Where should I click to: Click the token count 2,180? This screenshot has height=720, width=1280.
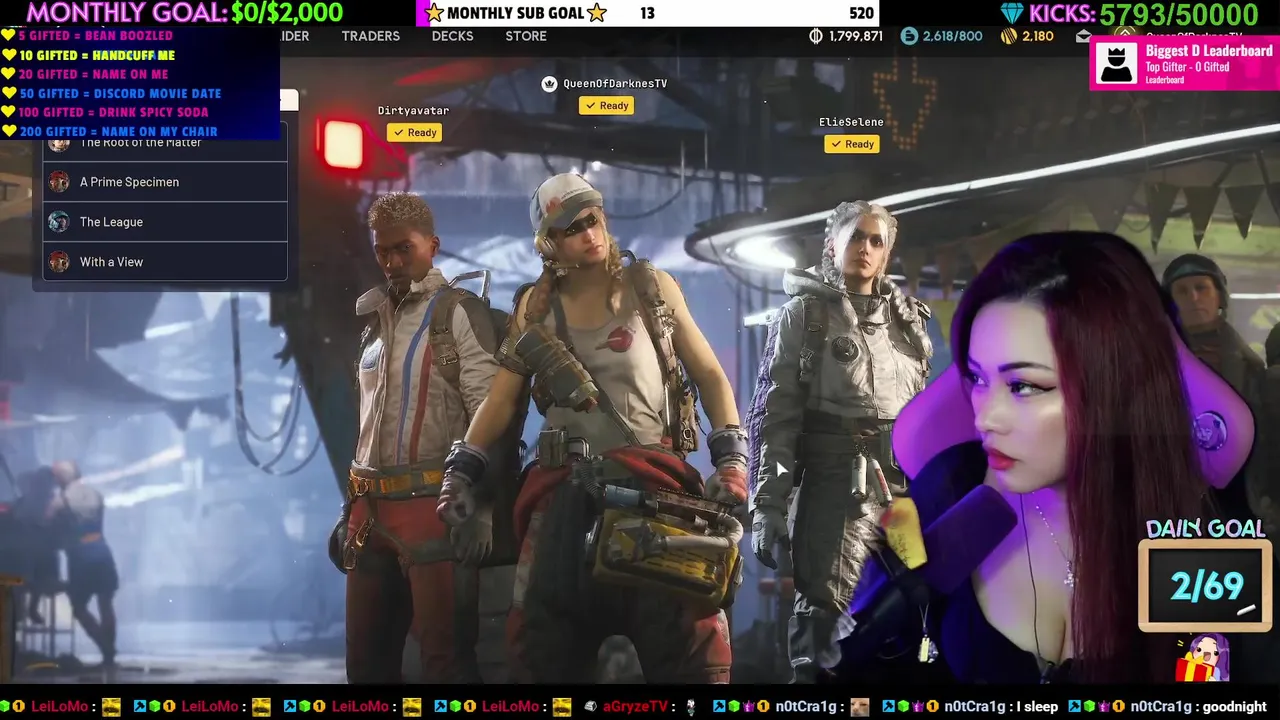click(1038, 36)
